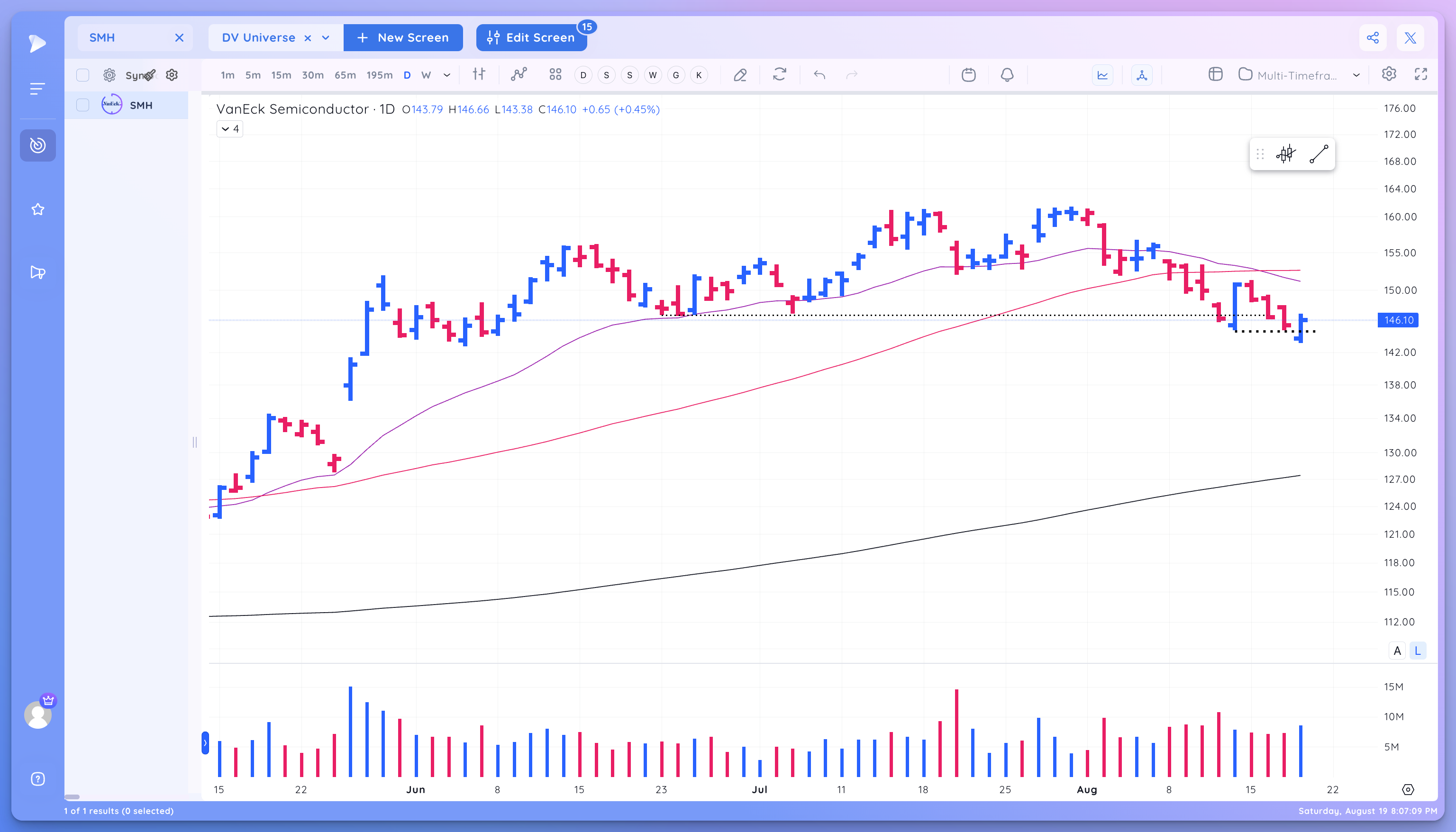Select the SMH watchlist row
Screen dimensions: 1456x832
[126, 105]
